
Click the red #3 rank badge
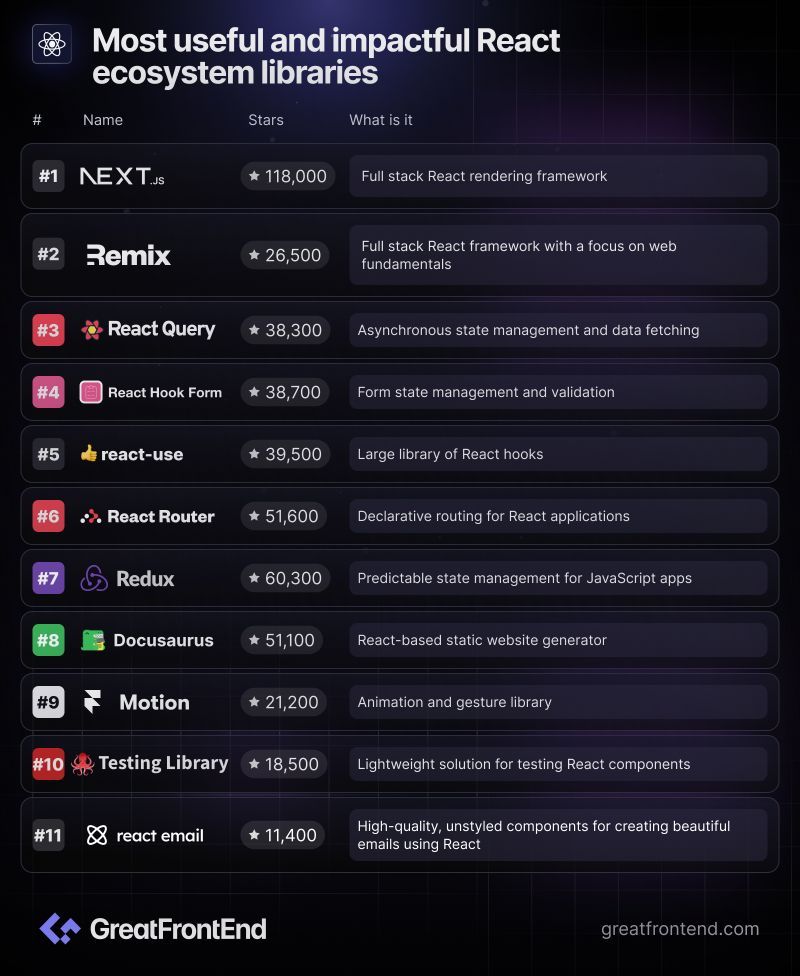click(x=49, y=330)
